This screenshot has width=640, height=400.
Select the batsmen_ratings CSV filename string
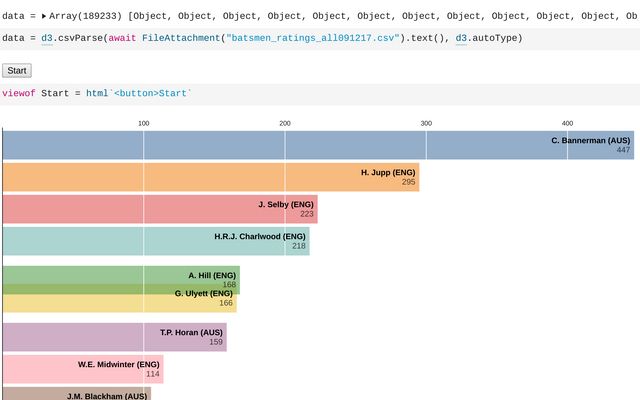(x=314, y=38)
